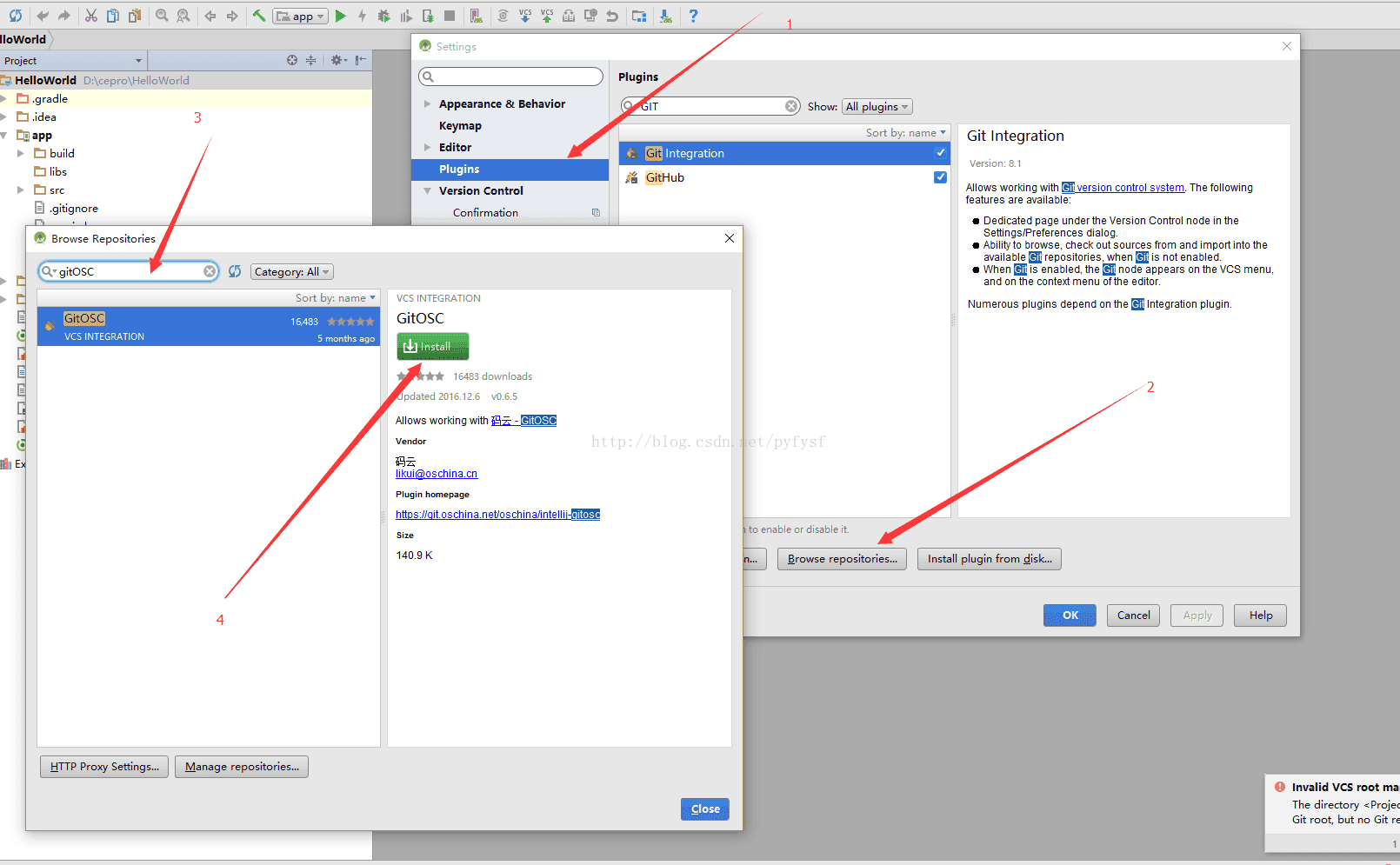The height and width of the screenshot is (865, 1400).
Task: Click the Help question mark icon
Action: pos(693,16)
